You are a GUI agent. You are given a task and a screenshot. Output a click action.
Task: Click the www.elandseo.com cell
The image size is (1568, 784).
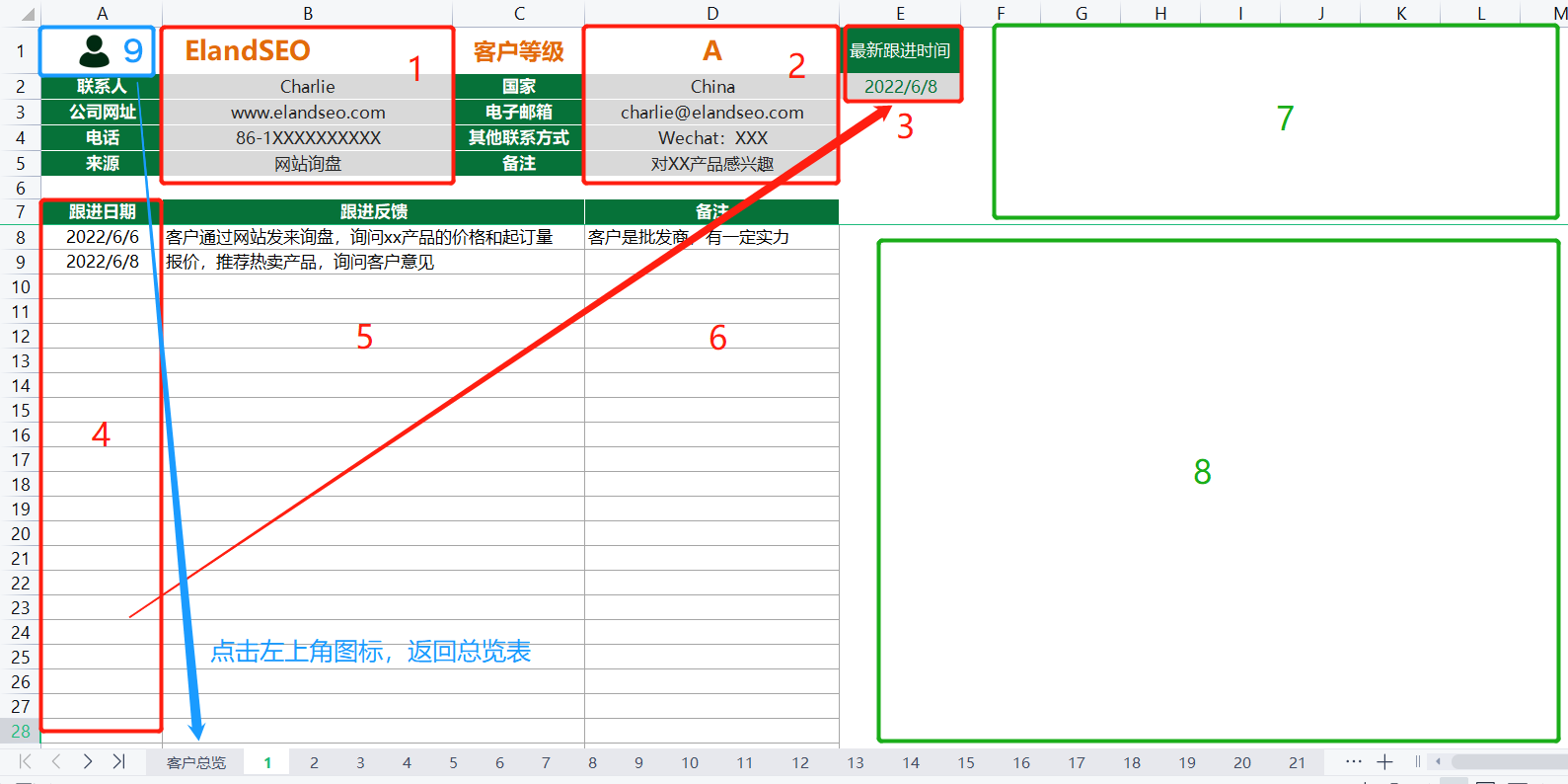click(308, 112)
